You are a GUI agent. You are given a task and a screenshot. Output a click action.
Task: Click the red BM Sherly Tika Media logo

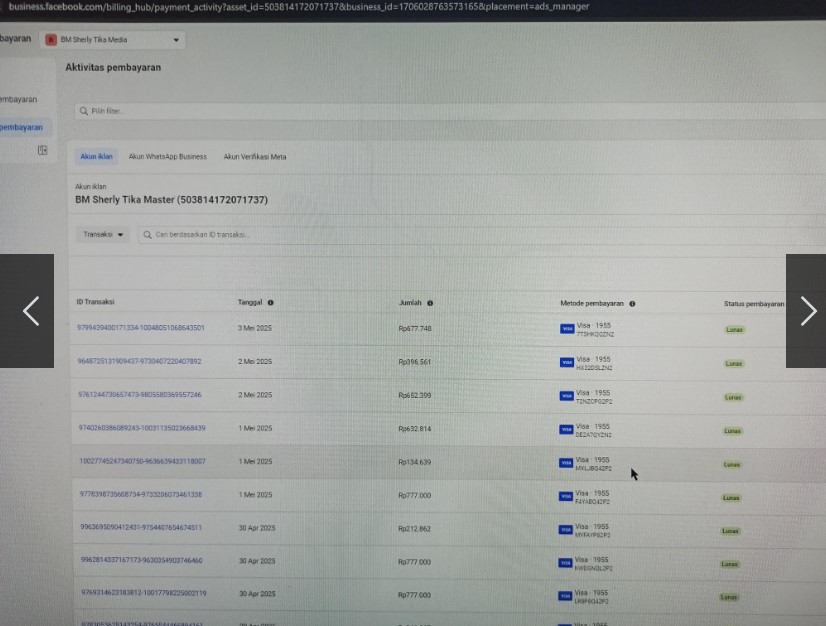(x=51, y=40)
